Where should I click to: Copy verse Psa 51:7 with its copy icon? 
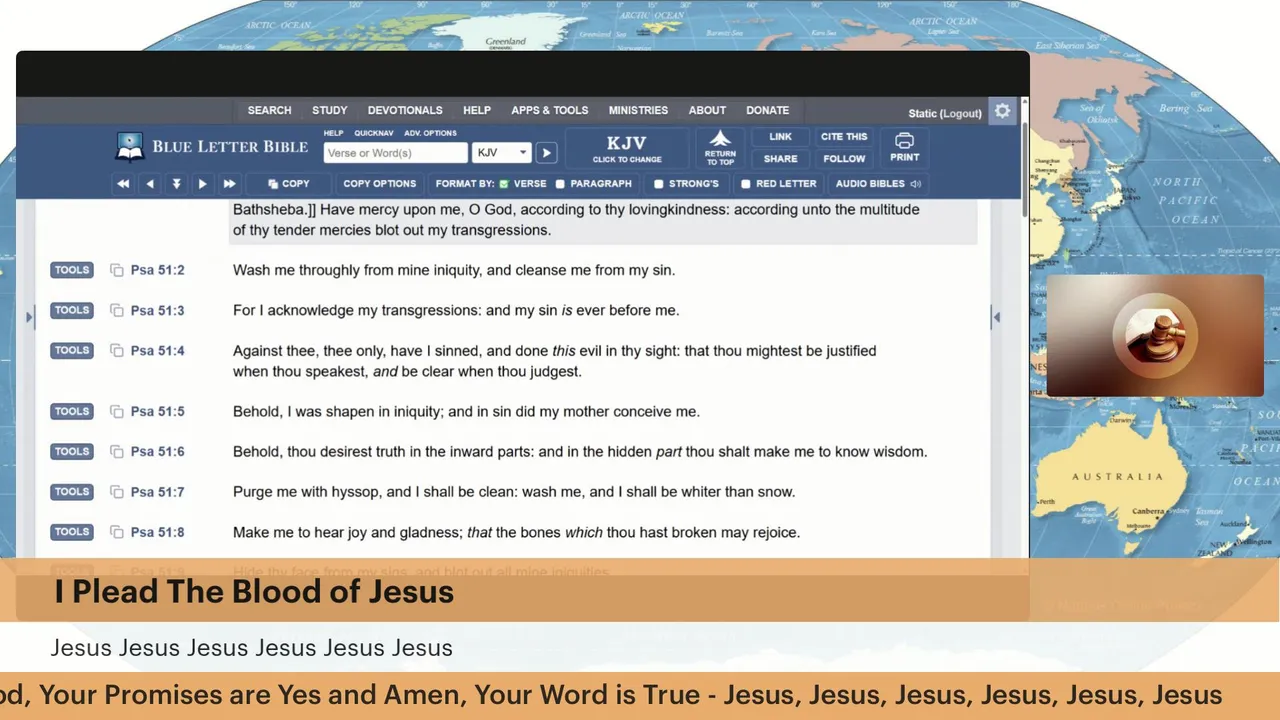point(117,492)
